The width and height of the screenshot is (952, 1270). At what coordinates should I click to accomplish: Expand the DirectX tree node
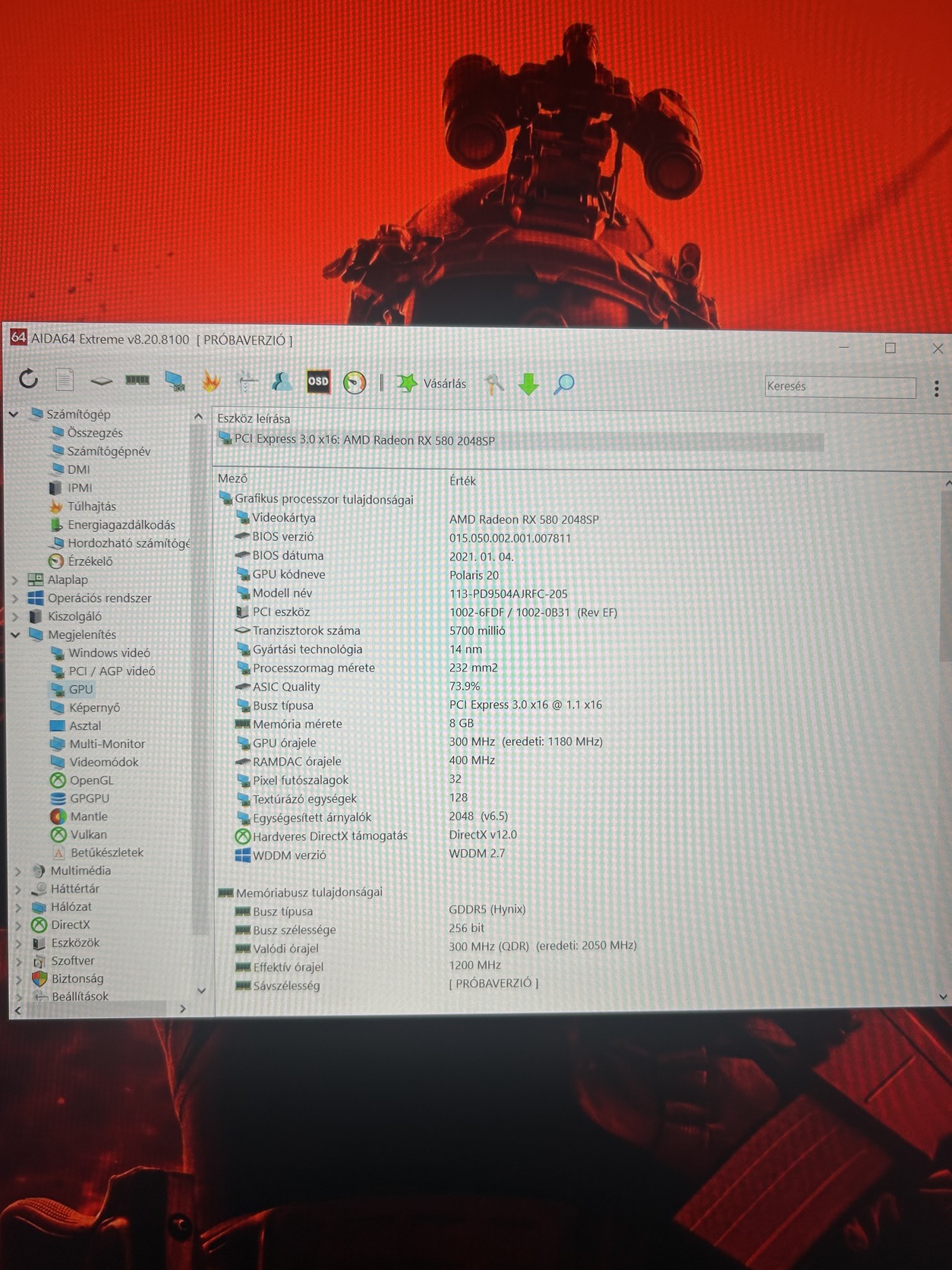(17, 925)
